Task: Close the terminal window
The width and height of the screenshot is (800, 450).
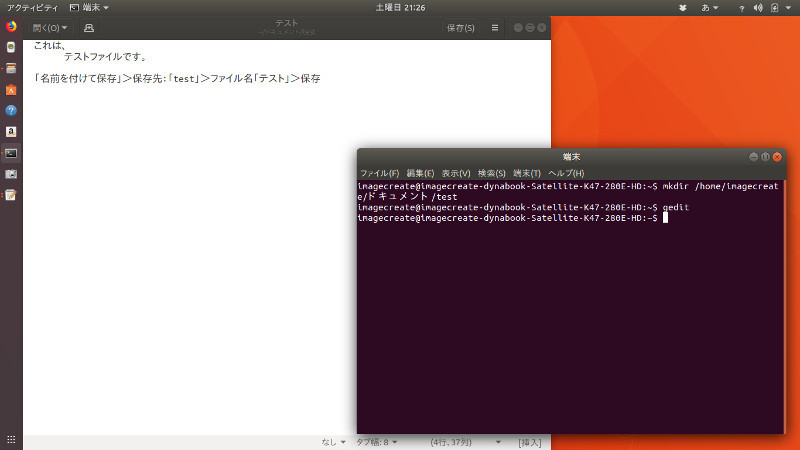Action: tap(777, 157)
